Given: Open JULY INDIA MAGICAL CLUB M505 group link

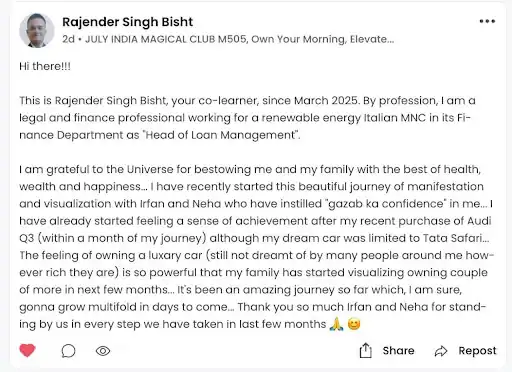Looking at the screenshot, I should [x=166, y=39].
